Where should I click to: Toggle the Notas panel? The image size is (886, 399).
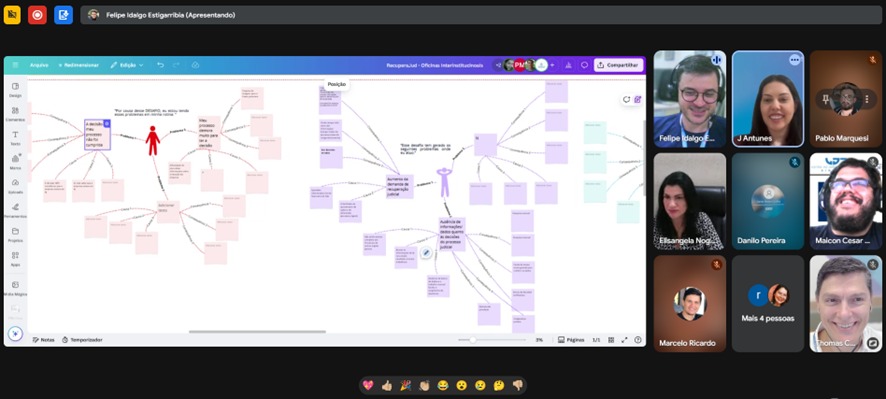(44, 340)
